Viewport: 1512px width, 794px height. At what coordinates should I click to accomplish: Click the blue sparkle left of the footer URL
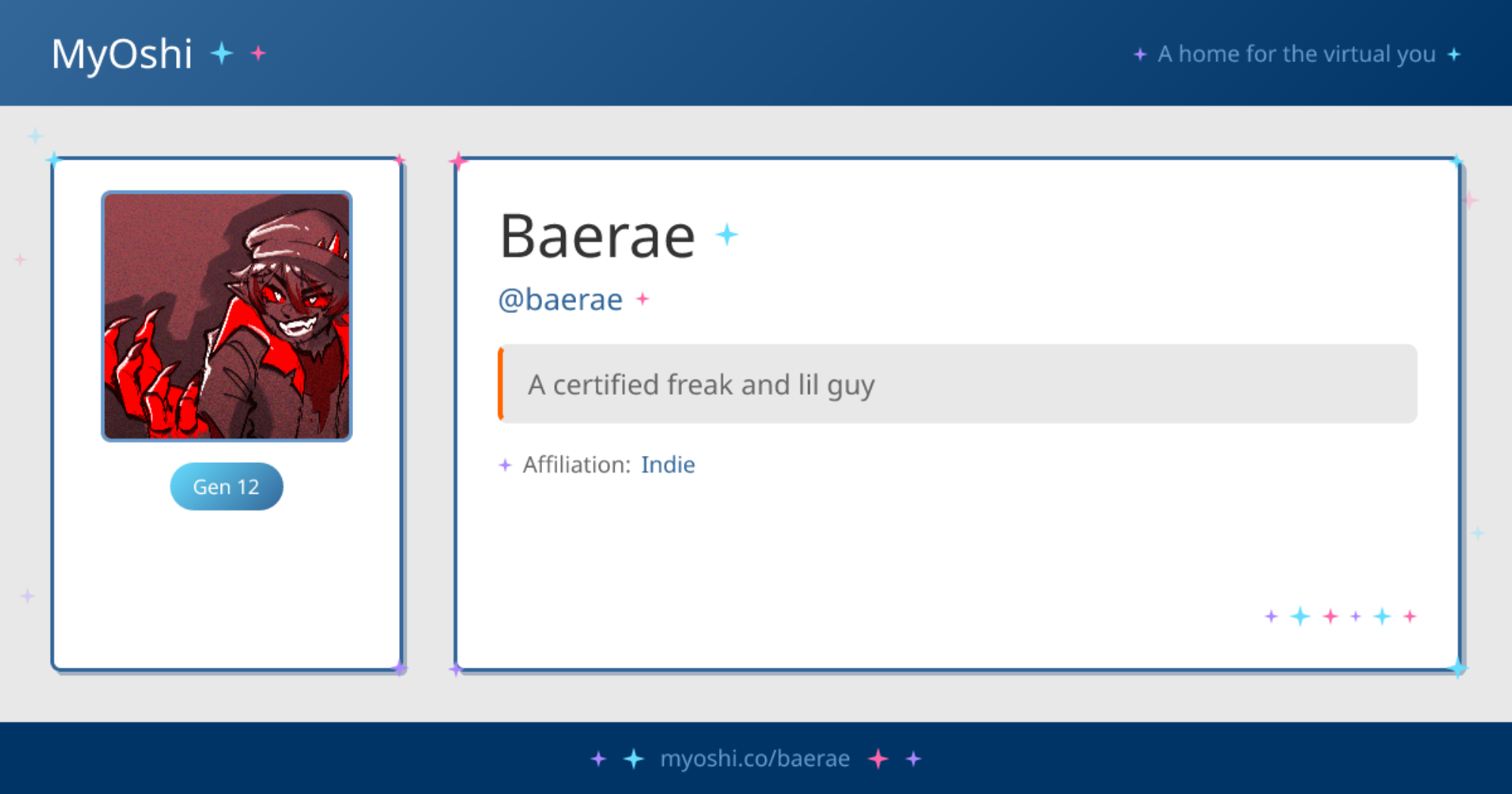(634, 758)
